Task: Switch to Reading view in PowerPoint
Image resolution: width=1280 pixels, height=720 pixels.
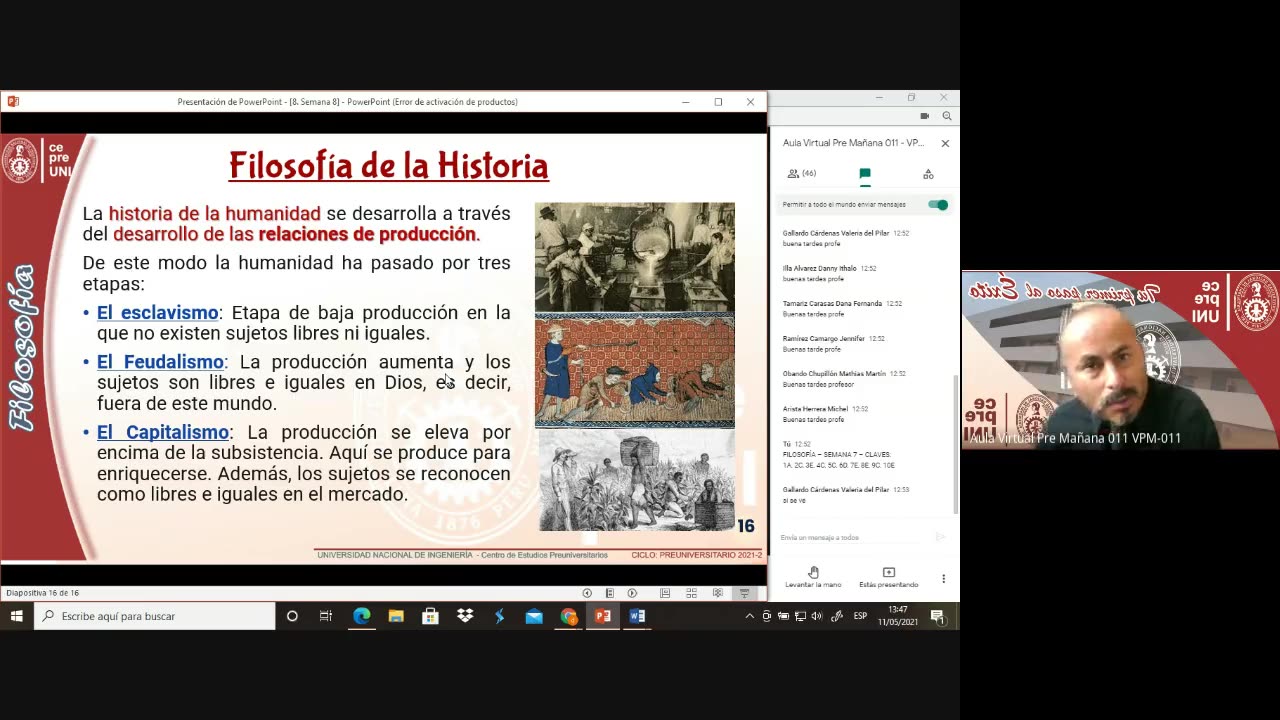Action: click(718, 593)
